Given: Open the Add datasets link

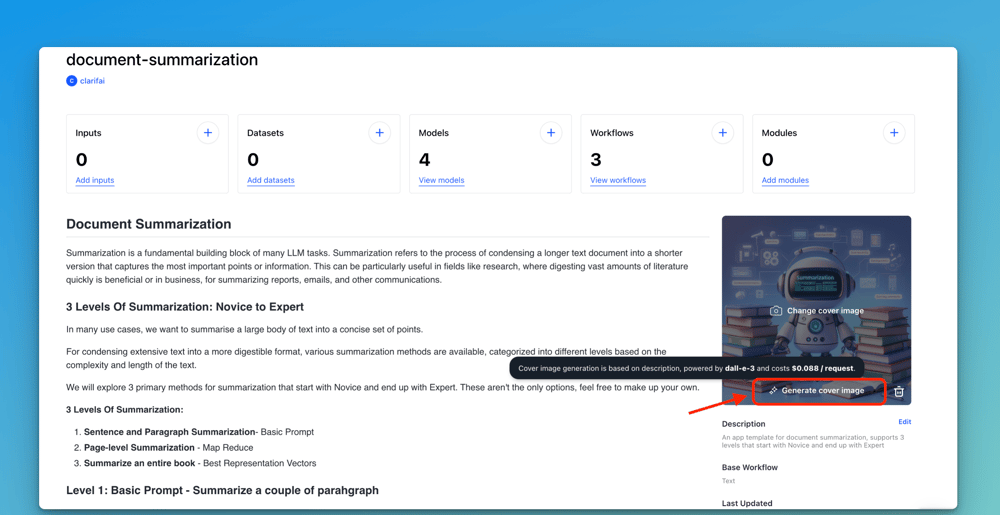Looking at the screenshot, I should 270,181.
